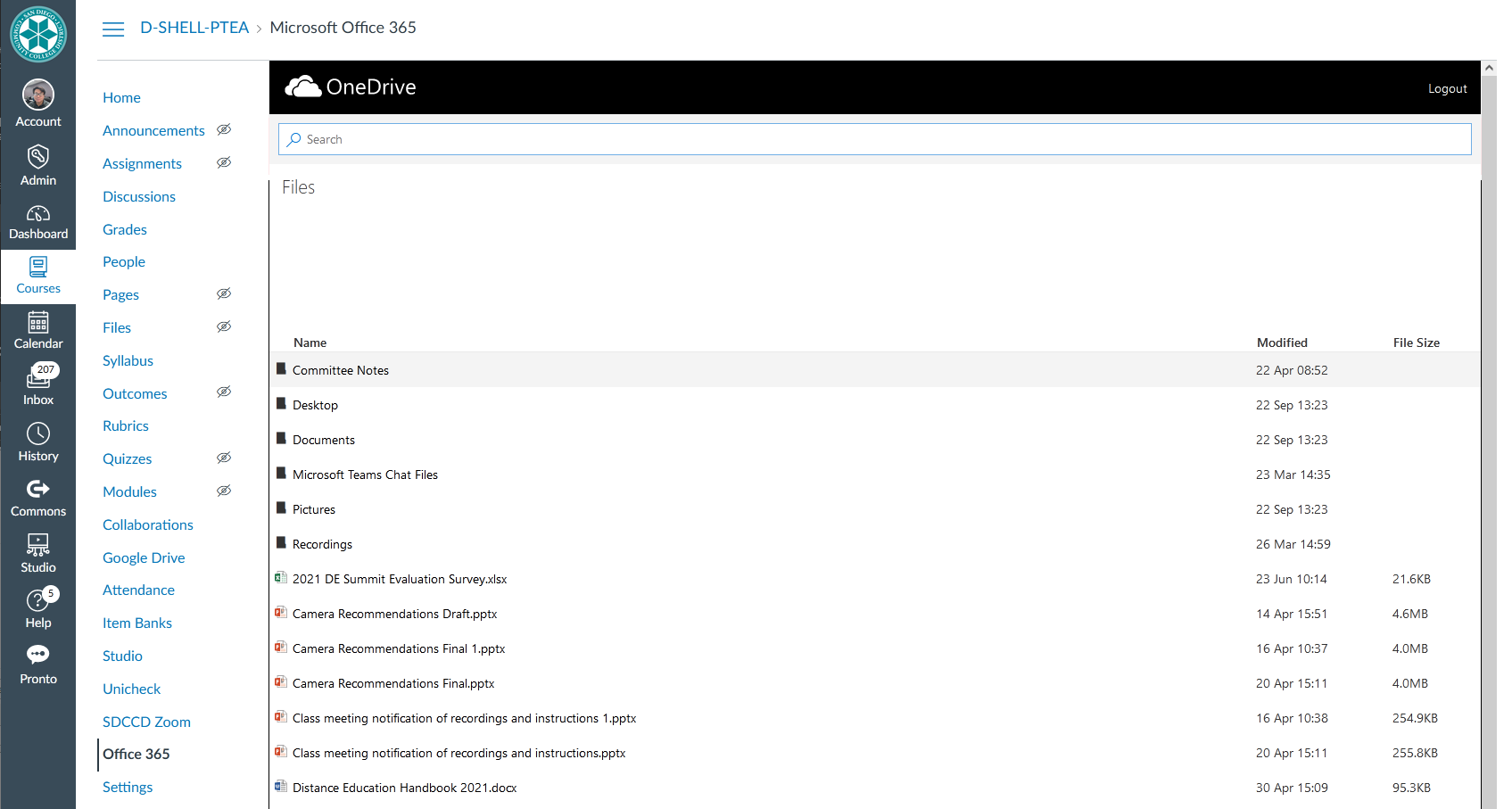
Task: Click the Logout link in OneDrive
Action: tap(1447, 88)
